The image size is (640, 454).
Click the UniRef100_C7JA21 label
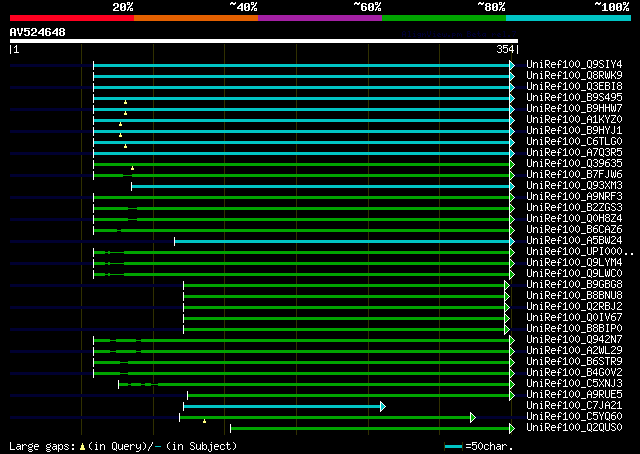pyautogui.click(x=574, y=406)
